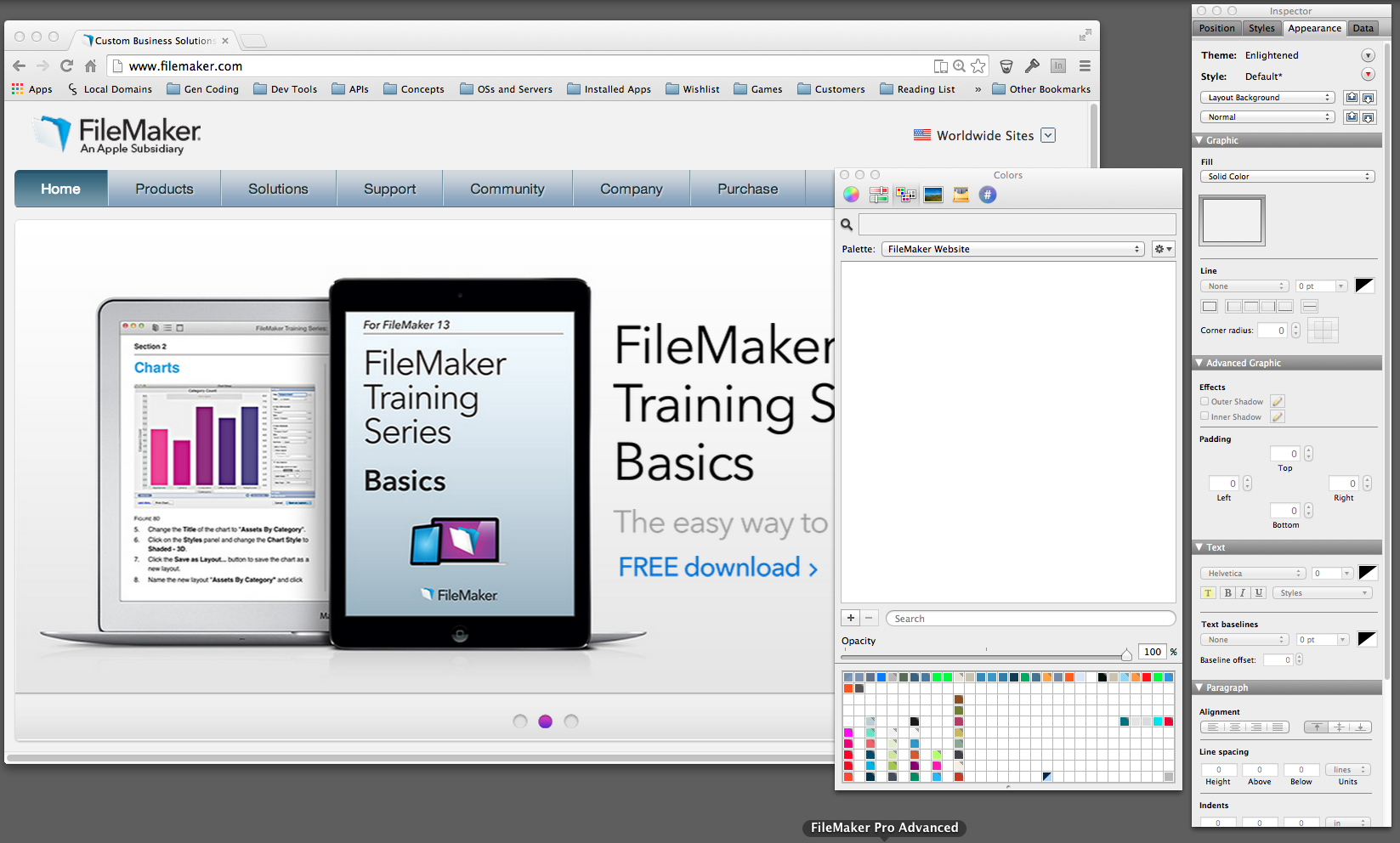Open the Chrome hamburger menu

(1085, 65)
